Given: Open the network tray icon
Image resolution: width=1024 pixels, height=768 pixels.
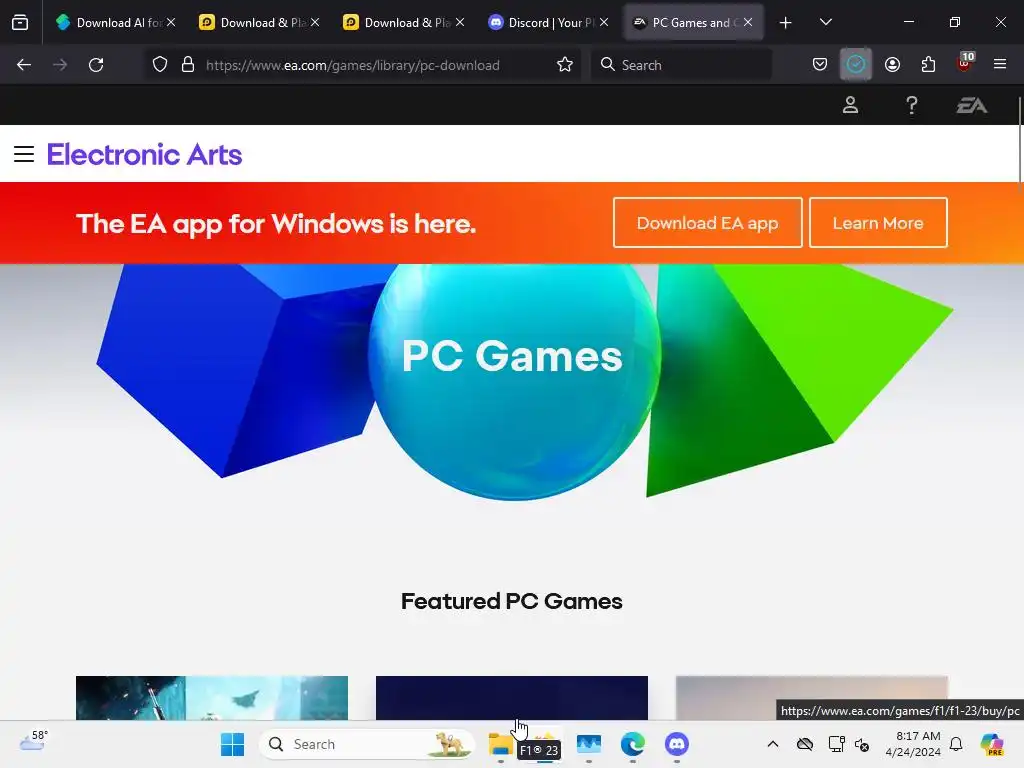Looking at the screenshot, I should 836,744.
